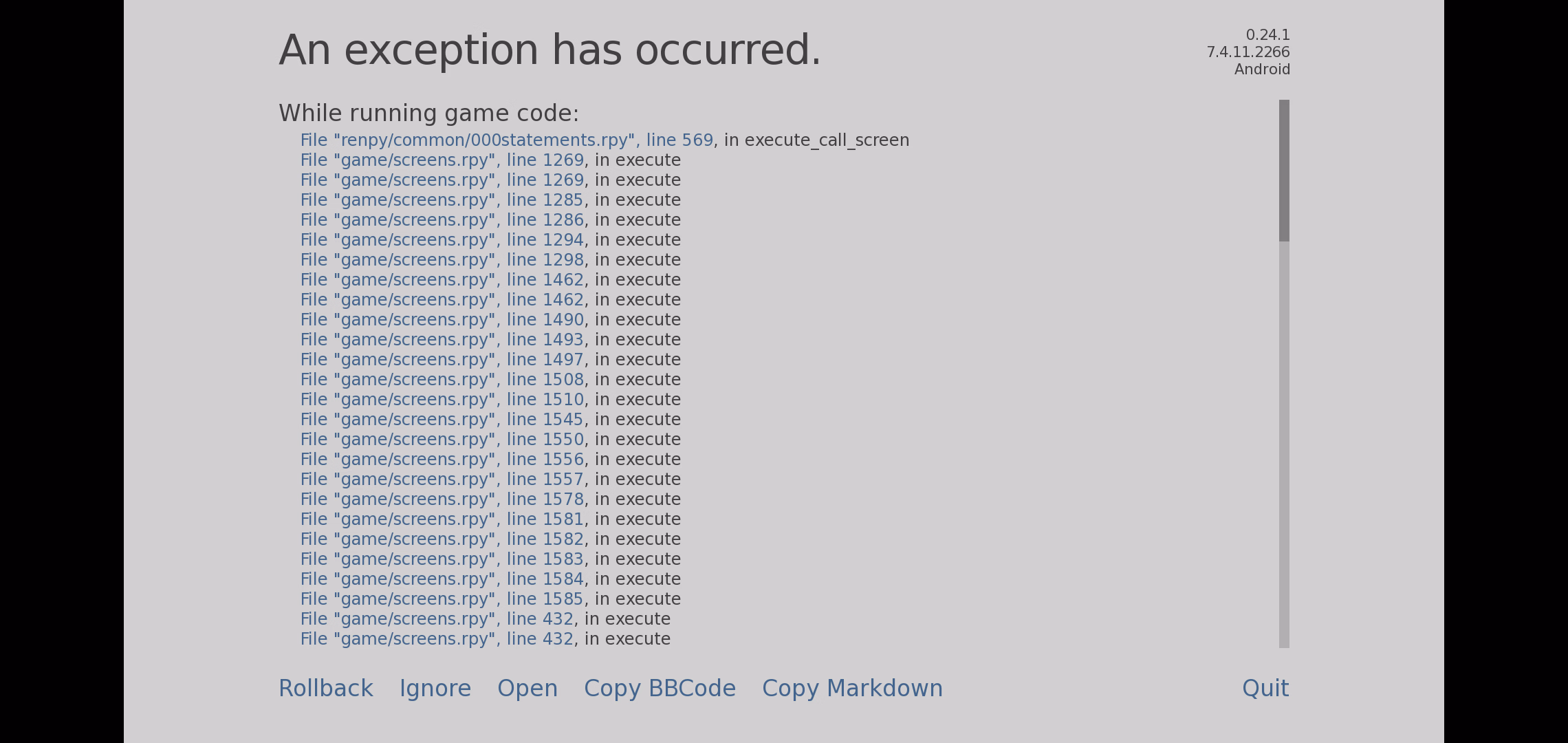Open screens.rpy line 1578 link
The image size is (1568, 743).
pos(442,499)
